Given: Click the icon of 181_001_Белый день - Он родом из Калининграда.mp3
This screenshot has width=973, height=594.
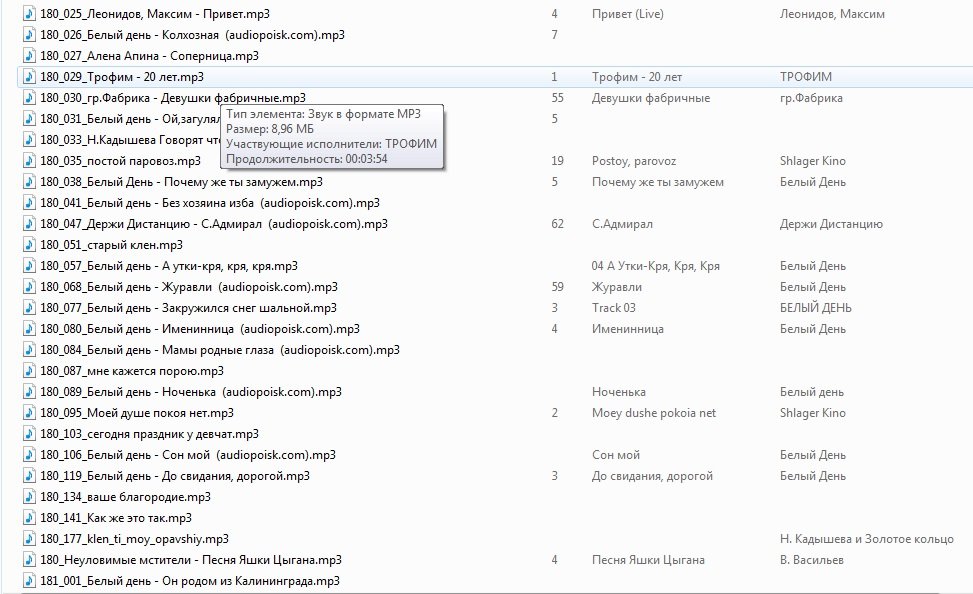Looking at the screenshot, I should (29, 581).
